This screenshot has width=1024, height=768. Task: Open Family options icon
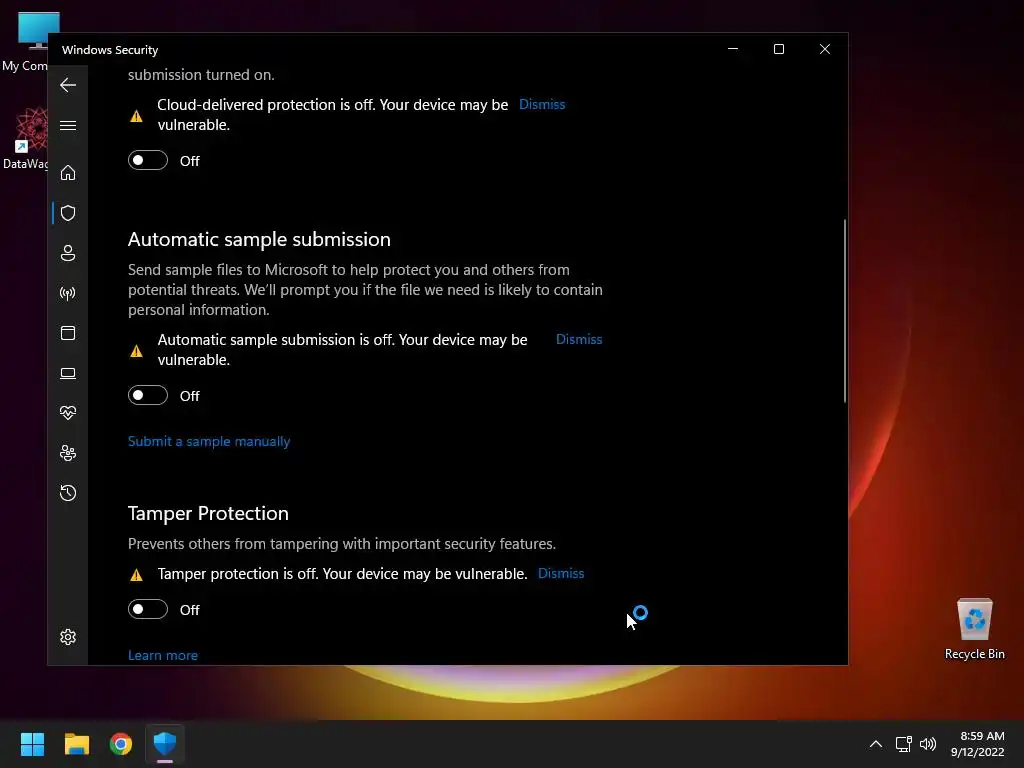pyautogui.click(x=68, y=453)
